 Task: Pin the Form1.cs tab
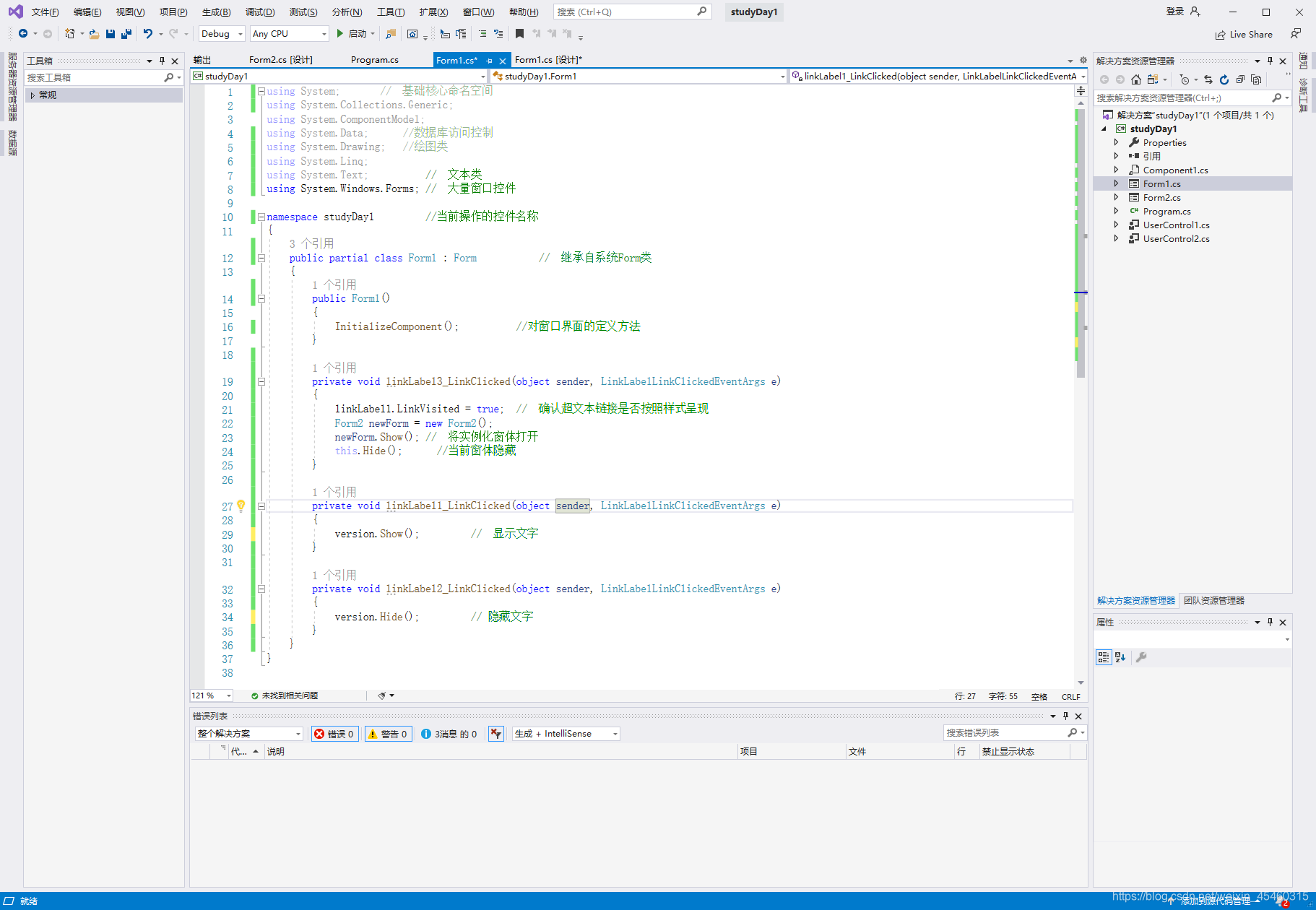click(490, 61)
